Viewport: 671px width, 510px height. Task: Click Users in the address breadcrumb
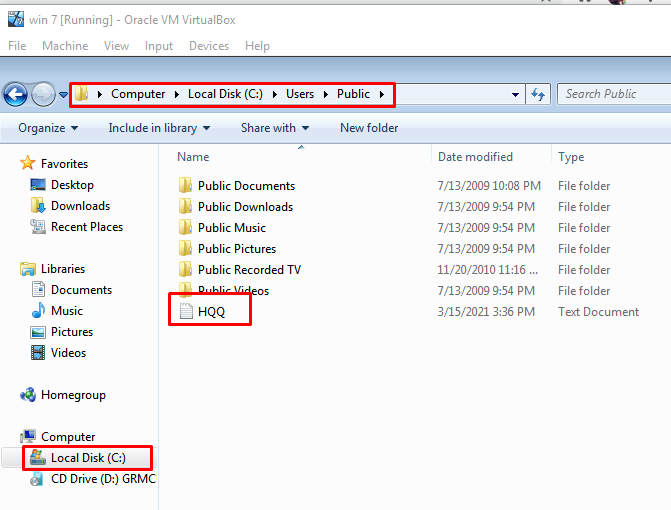300,94
